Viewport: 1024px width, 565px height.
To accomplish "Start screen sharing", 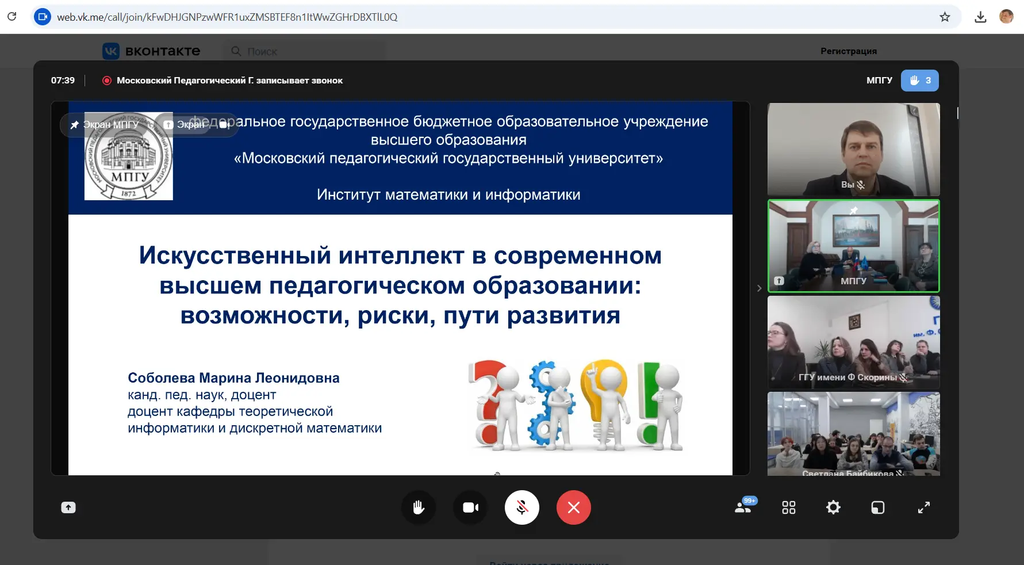I will click(x=68, y=507).
